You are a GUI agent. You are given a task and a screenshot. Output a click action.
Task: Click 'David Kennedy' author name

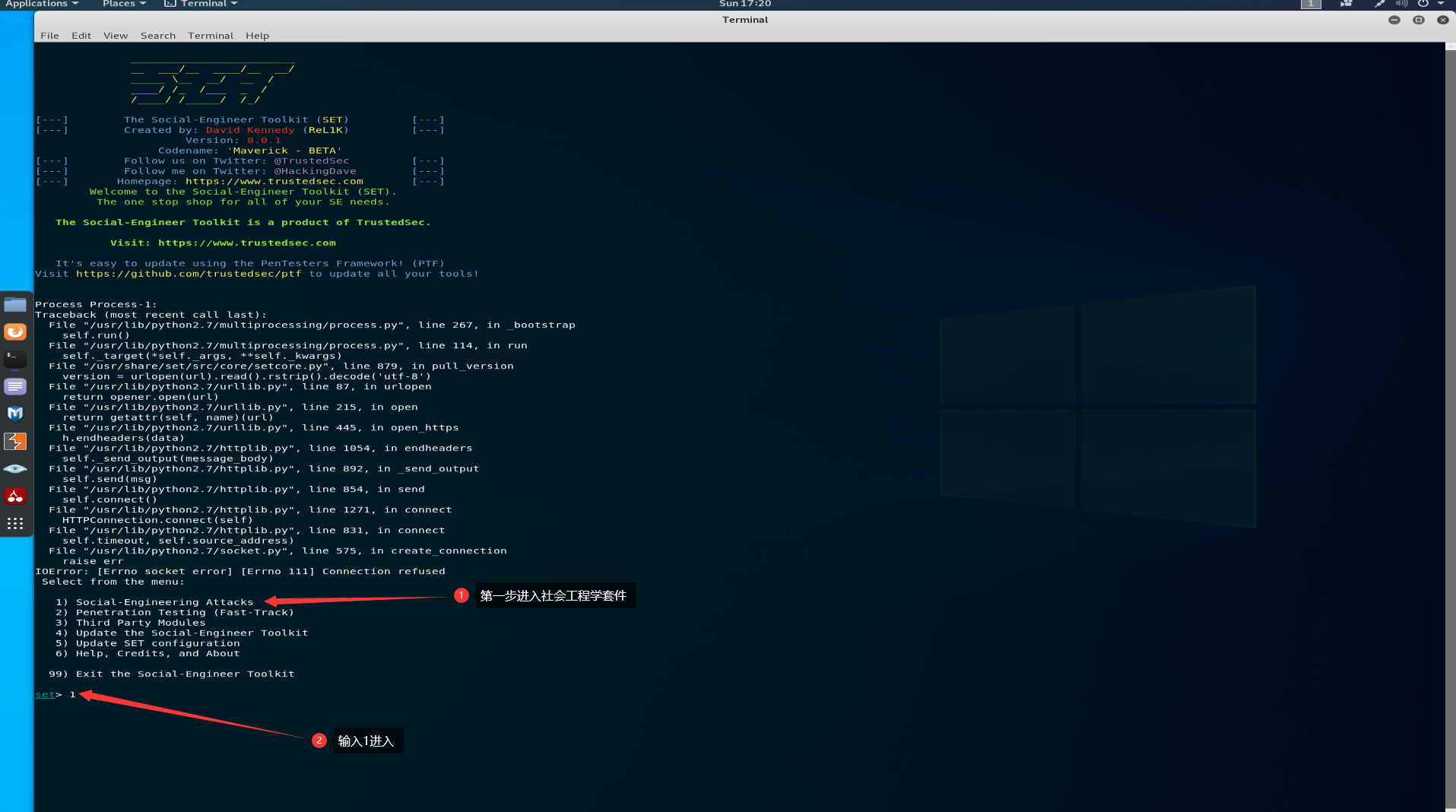click(250, 130)
